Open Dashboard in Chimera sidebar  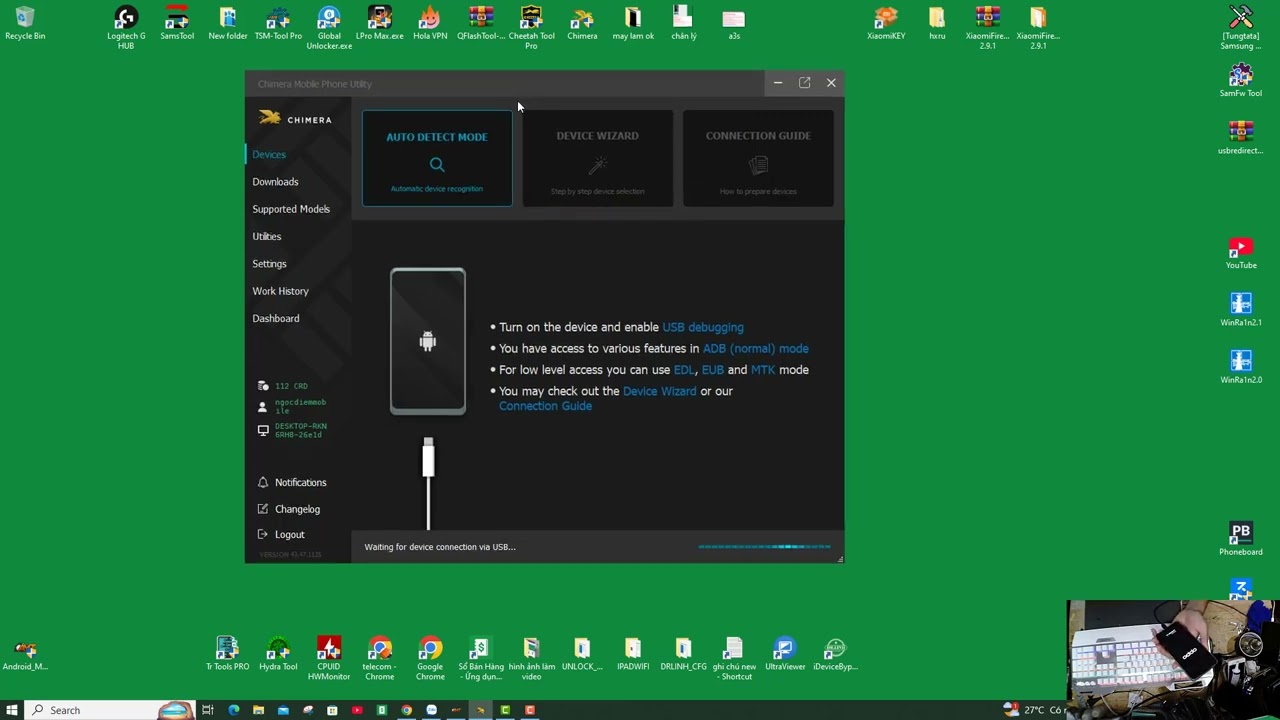click(276, 319)
